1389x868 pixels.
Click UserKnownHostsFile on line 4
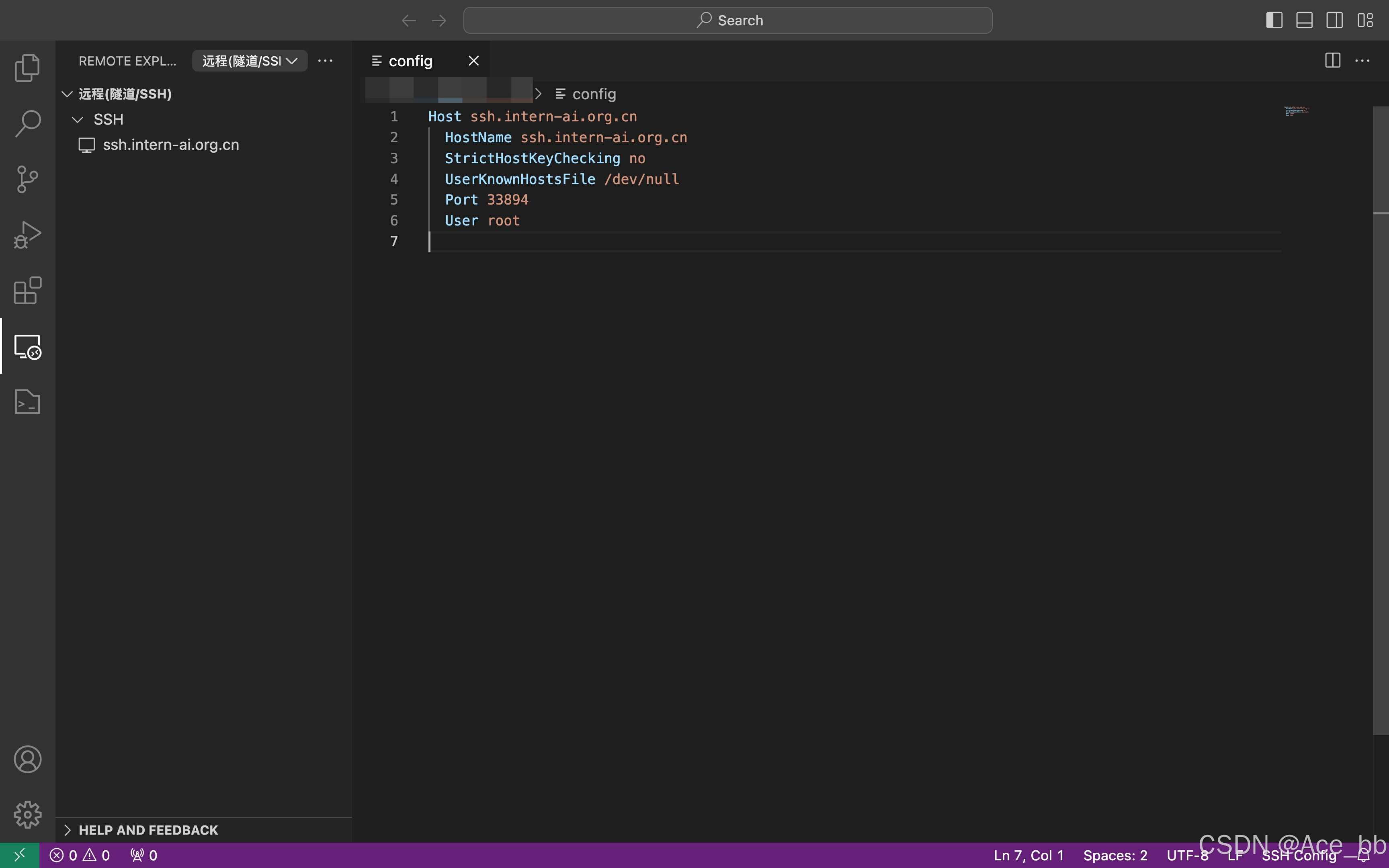[x=520, y=179]
